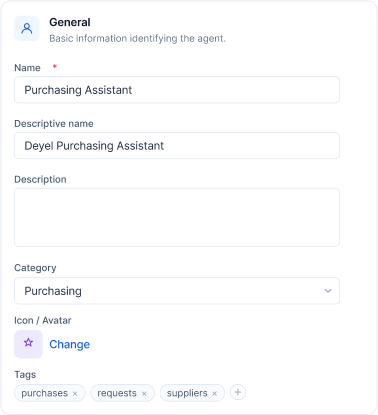Viewport: 378px width, 415px height.
Task: Click the star avatar icon
Action: pyautogui.click(x=28, y=344)
